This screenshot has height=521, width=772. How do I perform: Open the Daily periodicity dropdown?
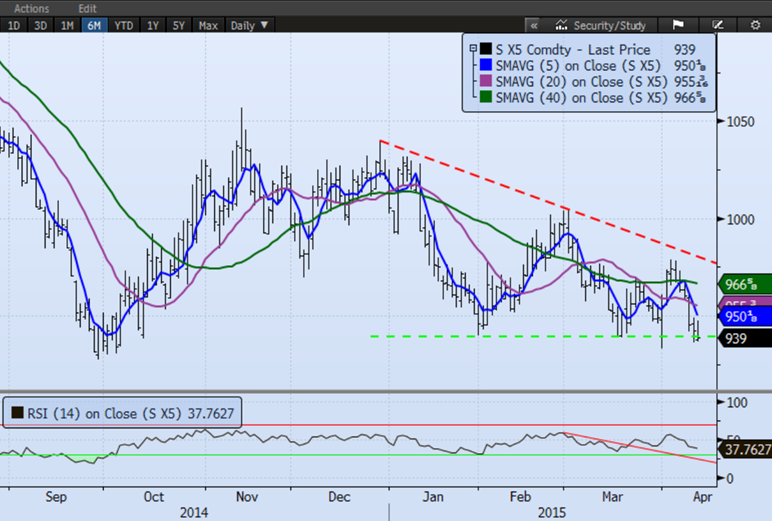click(249, 25)
